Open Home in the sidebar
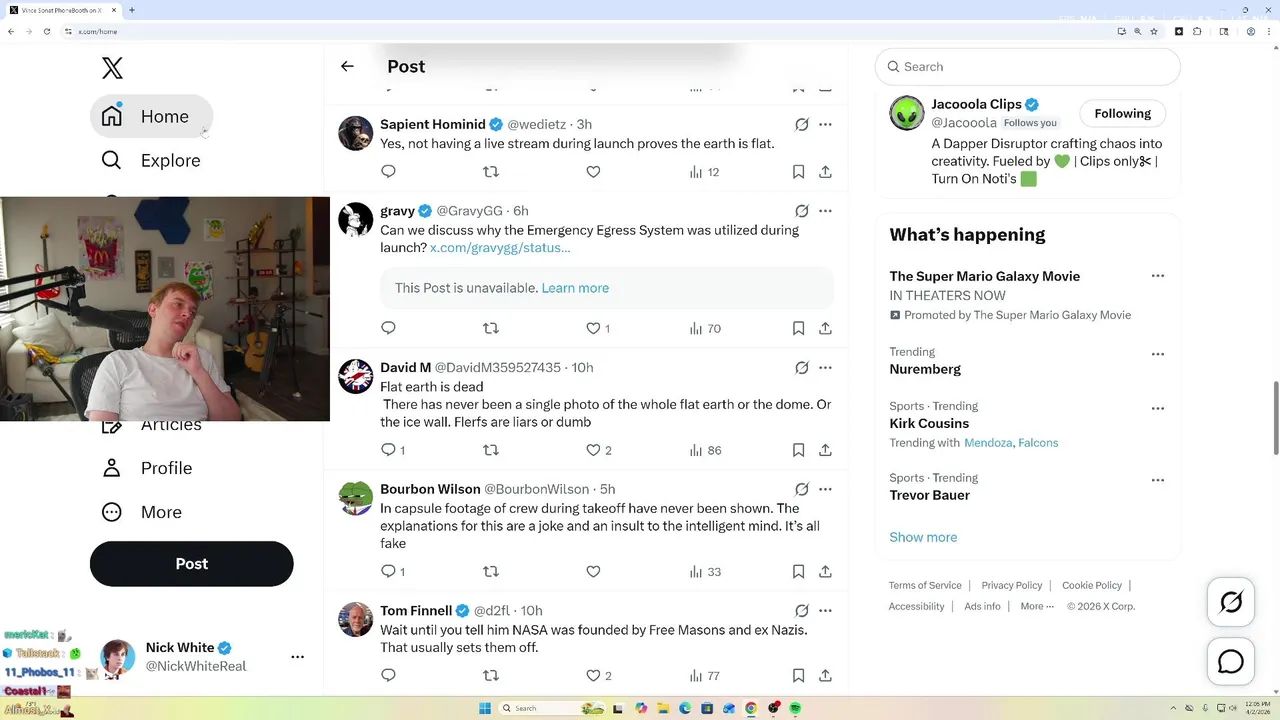This screenshot has width=1280, height=720. (151, 116)
